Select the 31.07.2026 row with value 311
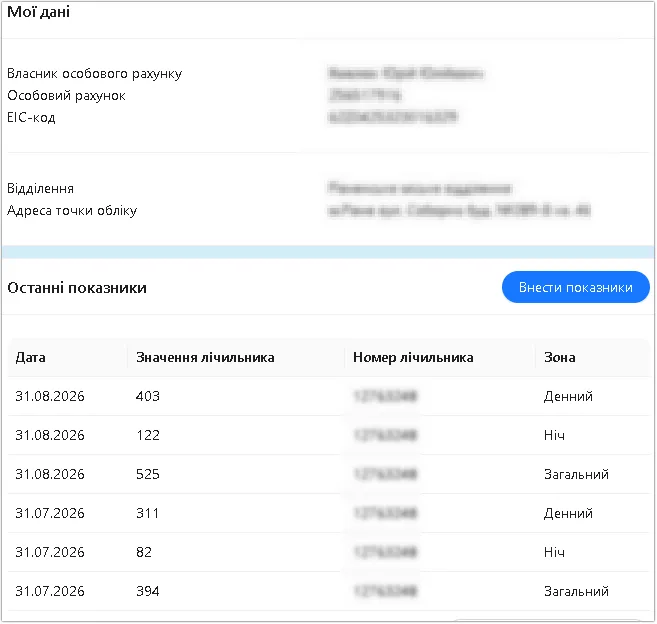The width and height of the screenshot is (657, 624). 328,513
